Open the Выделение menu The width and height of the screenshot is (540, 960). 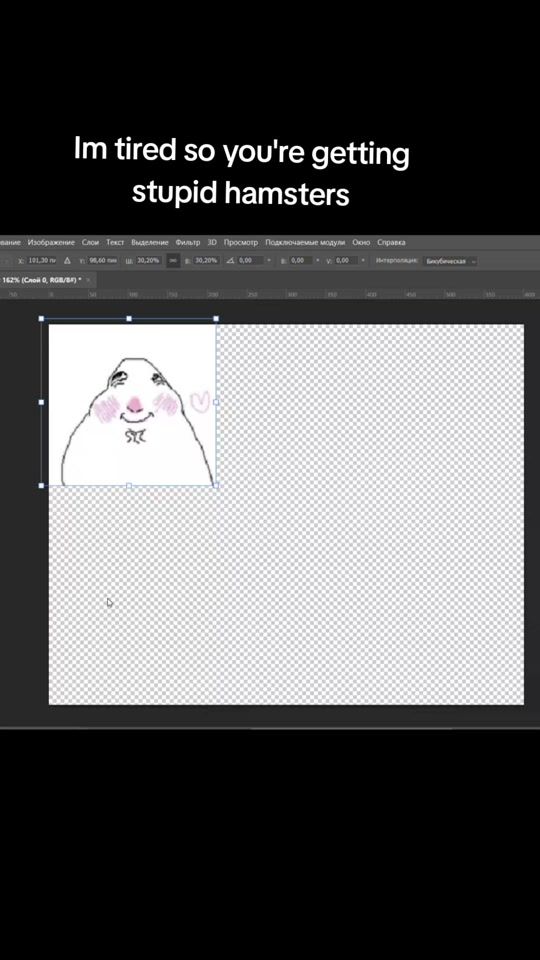pos(149,242)
